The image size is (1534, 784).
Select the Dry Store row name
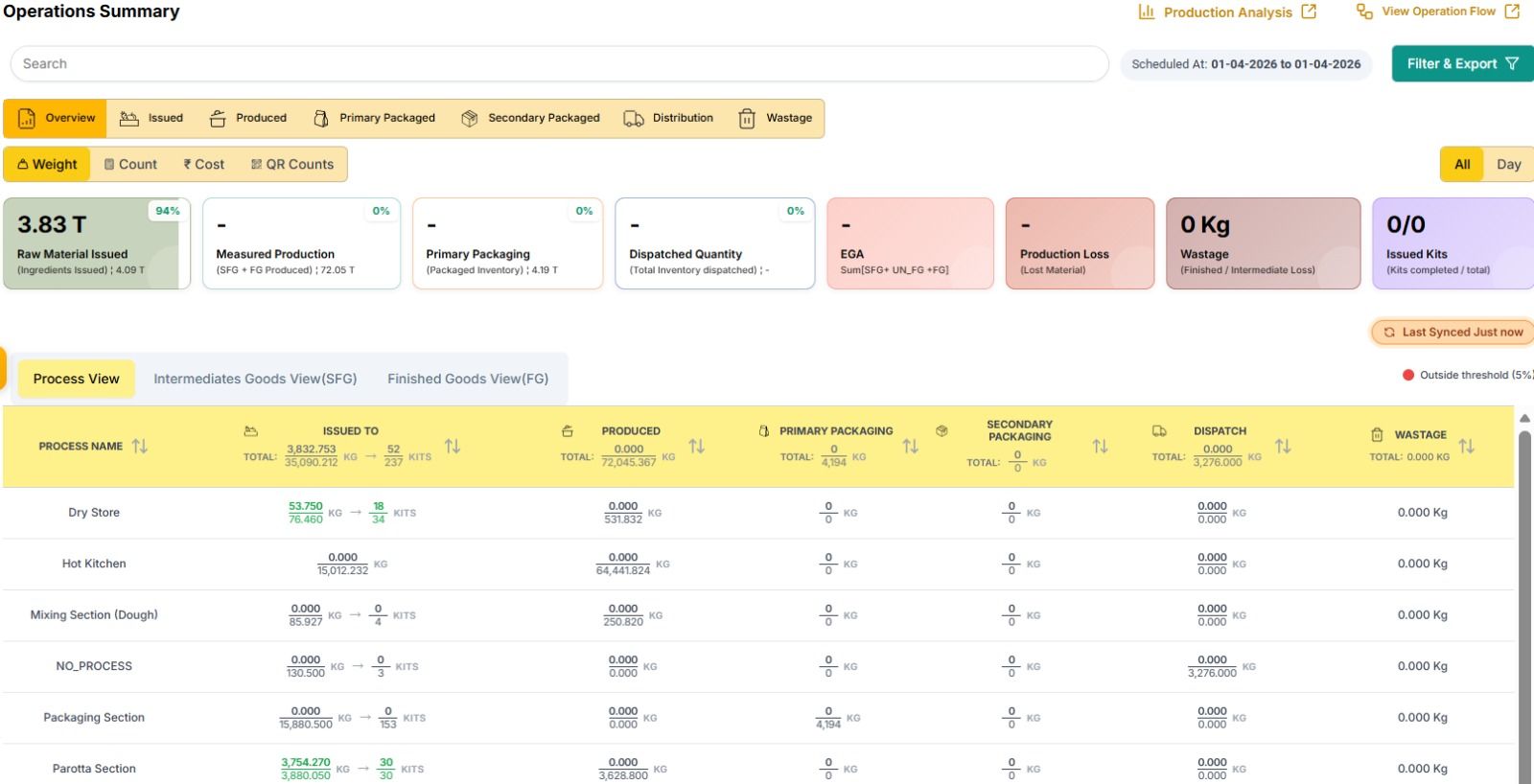[x=94, y=513]
